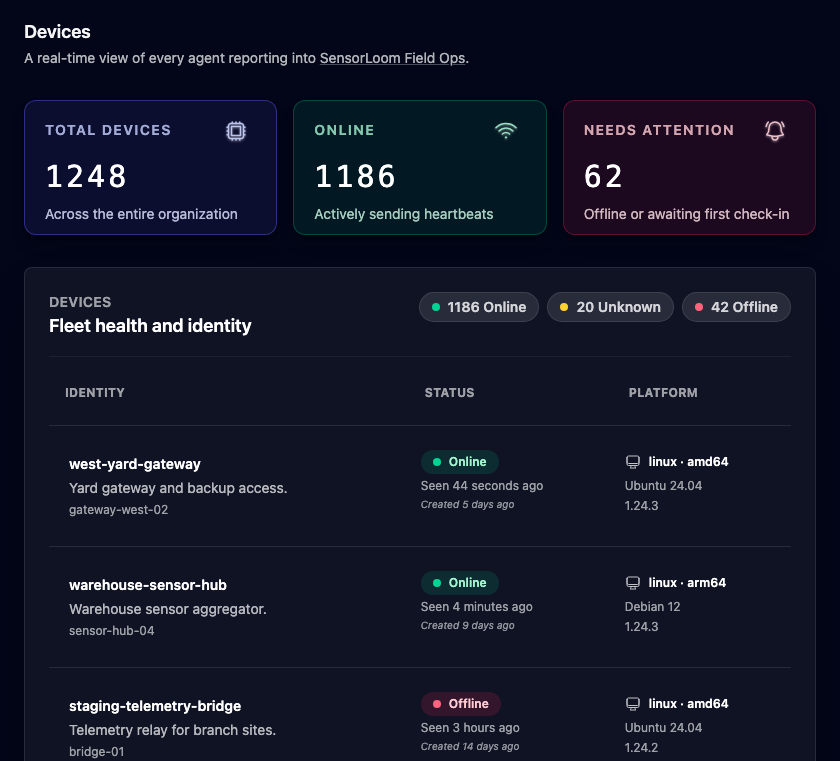Sort by the IDENTITY column header
Viewport: 840px width, 761px height.
point(95,392)
